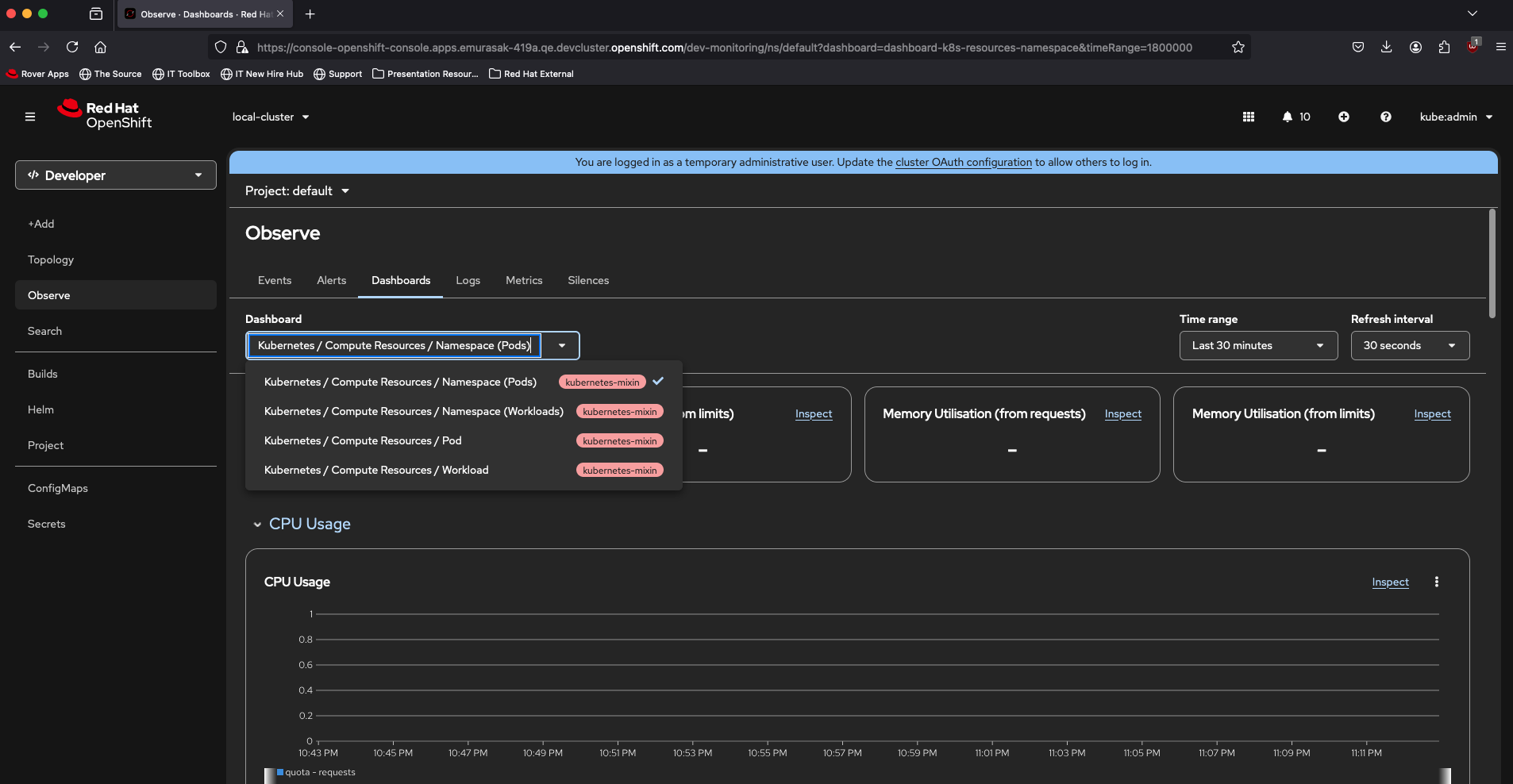Open the Time range dropdown
Image resolution: width=1513 pixels, height=784 pixels.
(1257, 345)
